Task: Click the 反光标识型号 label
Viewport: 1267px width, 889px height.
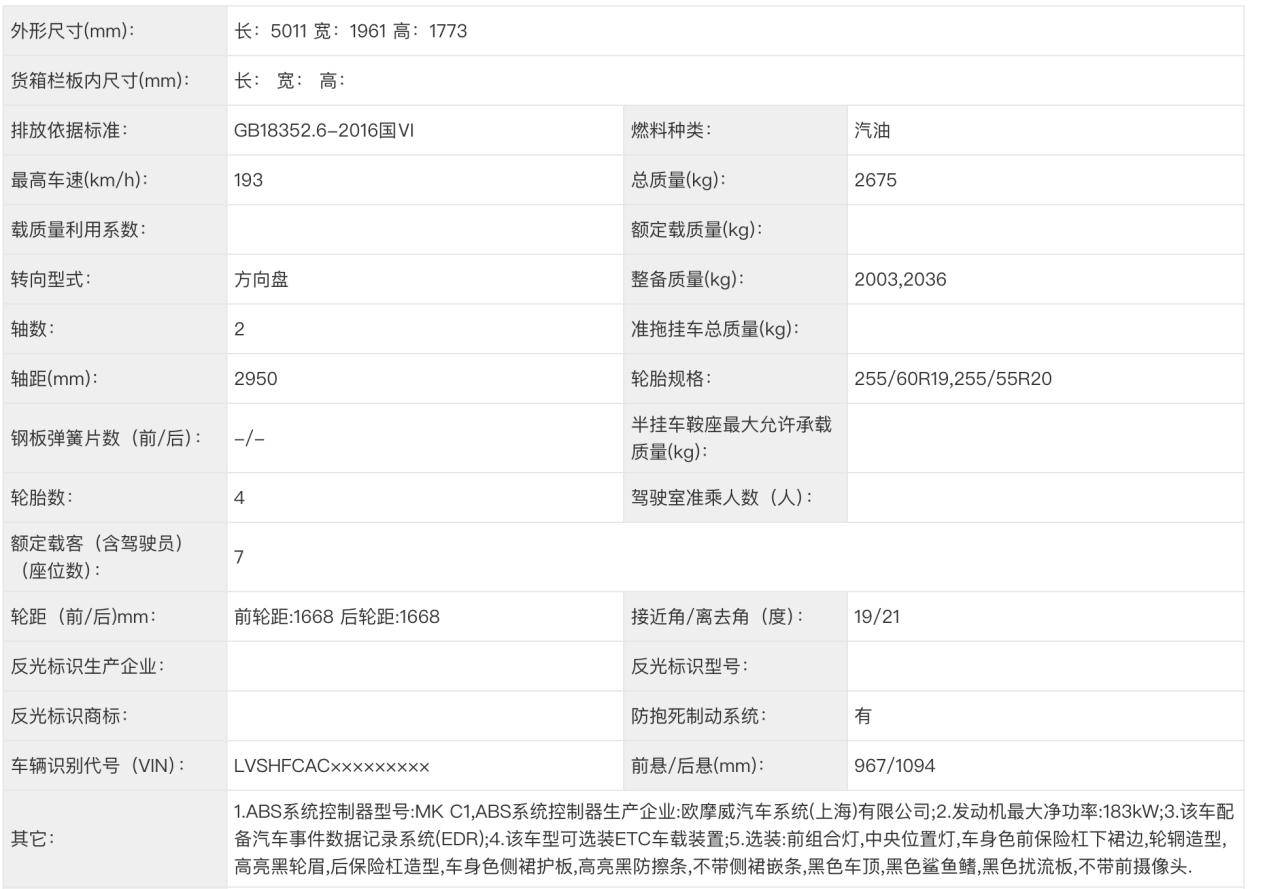Action: point(689,666)
